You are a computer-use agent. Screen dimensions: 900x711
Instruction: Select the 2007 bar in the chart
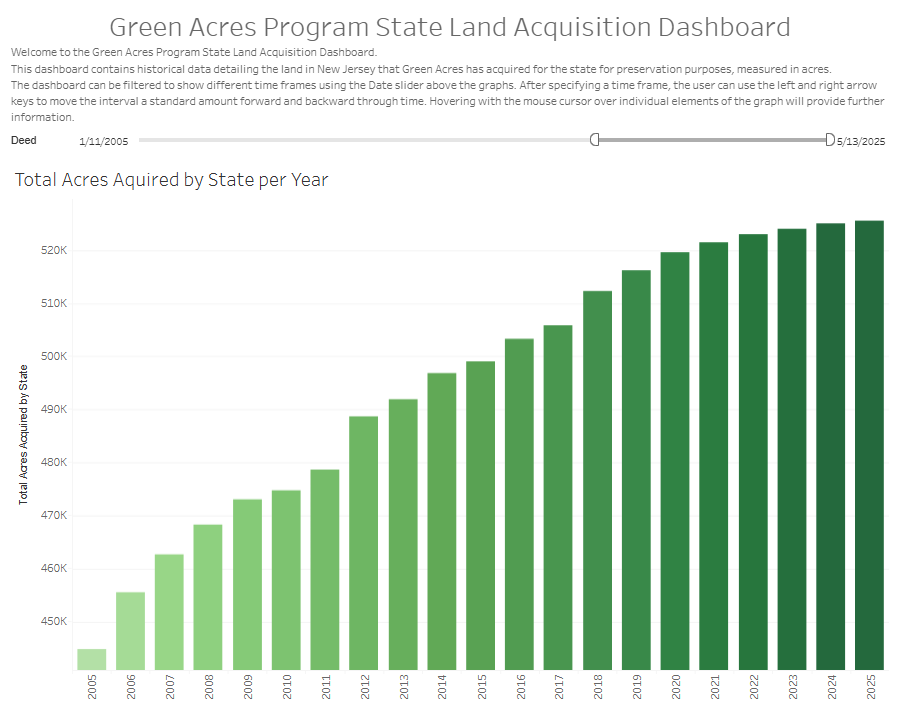pos(169,612)
